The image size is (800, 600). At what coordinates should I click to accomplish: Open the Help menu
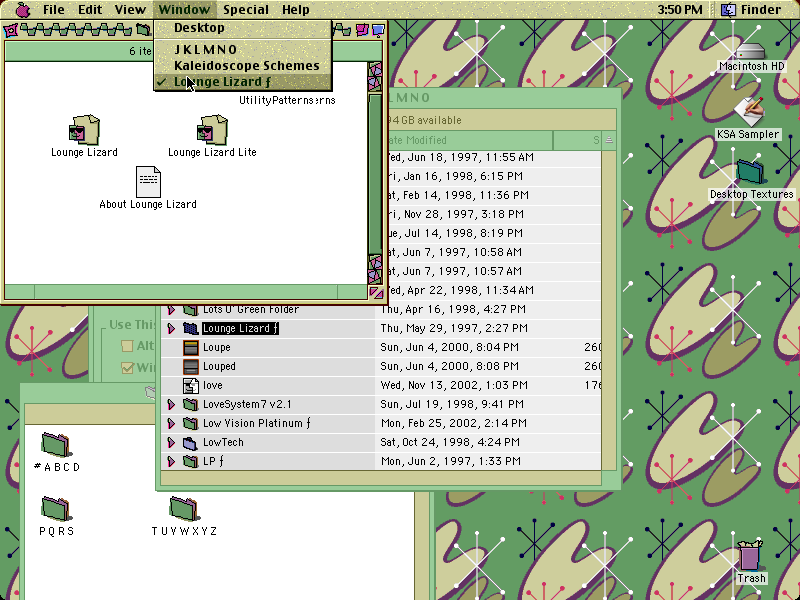point(295,9)
